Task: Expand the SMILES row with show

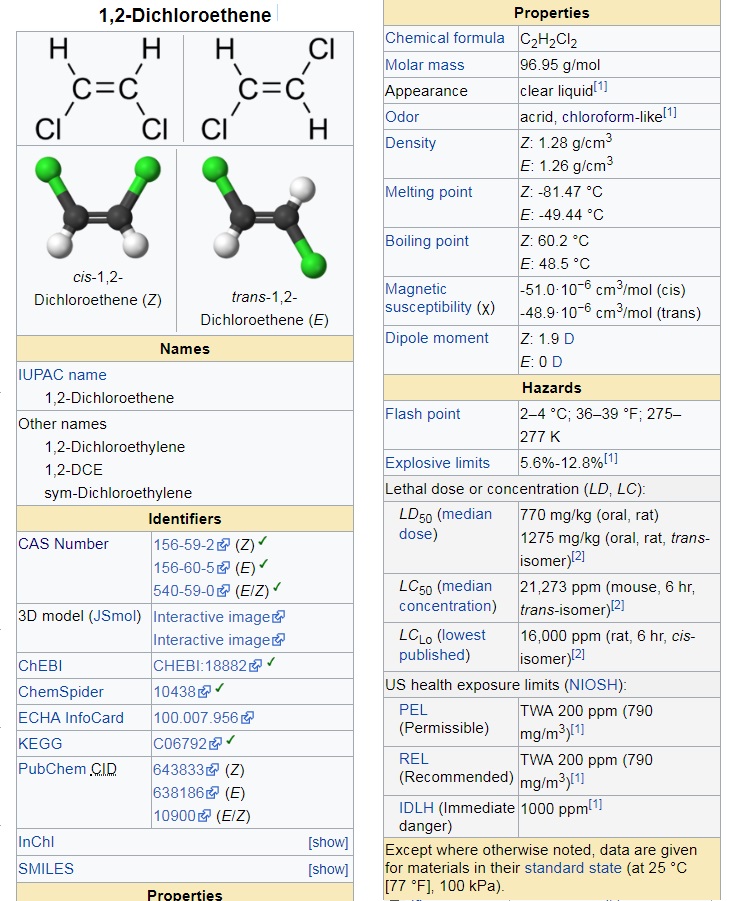Action: coord(328,869)
